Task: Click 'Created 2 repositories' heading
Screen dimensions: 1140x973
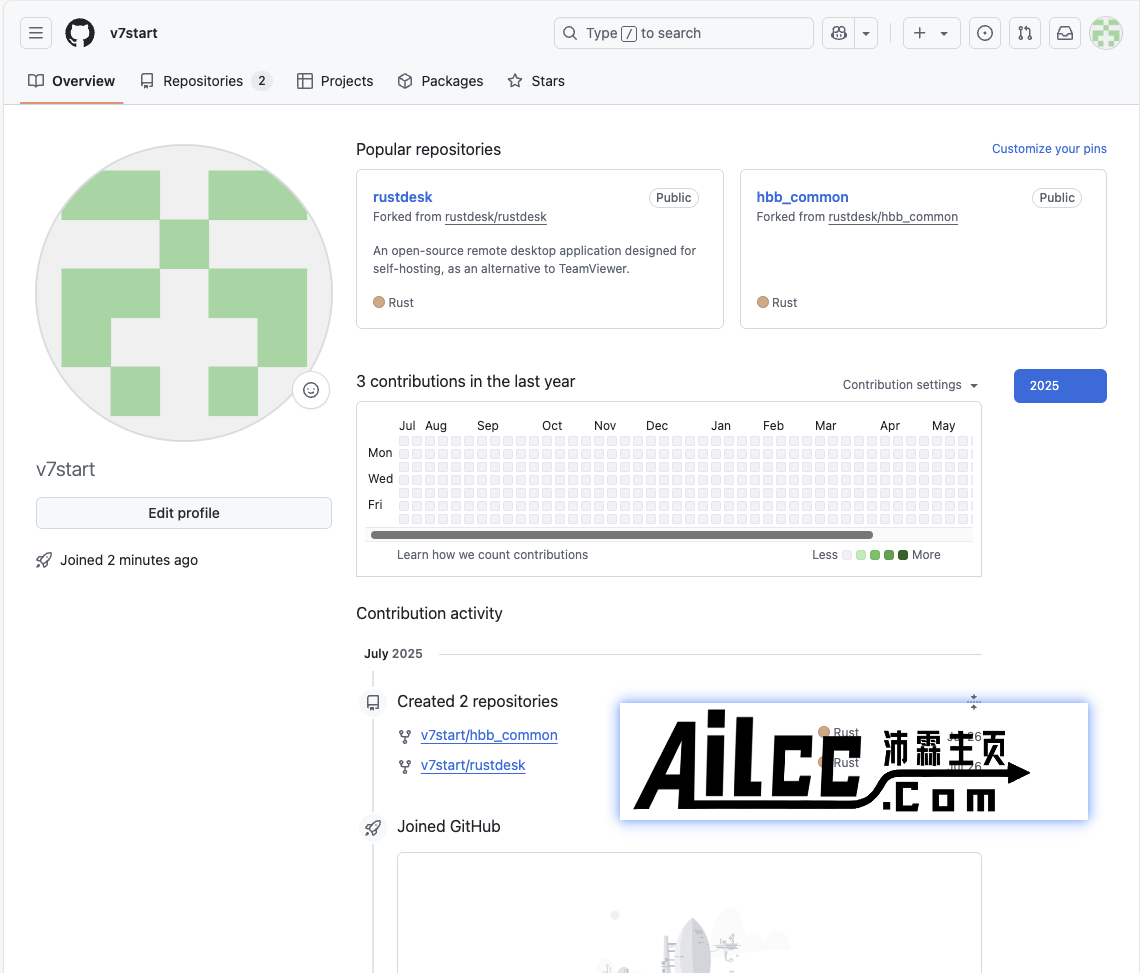Action: coord(477,701)
